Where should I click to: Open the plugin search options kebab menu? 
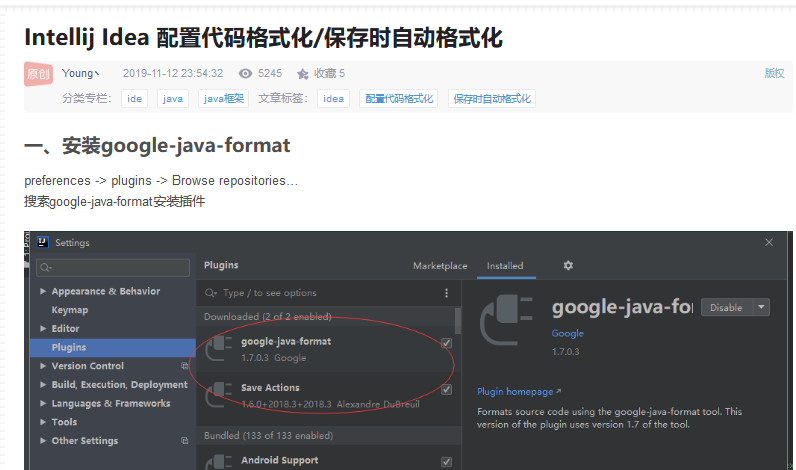(x=446, y=293)
